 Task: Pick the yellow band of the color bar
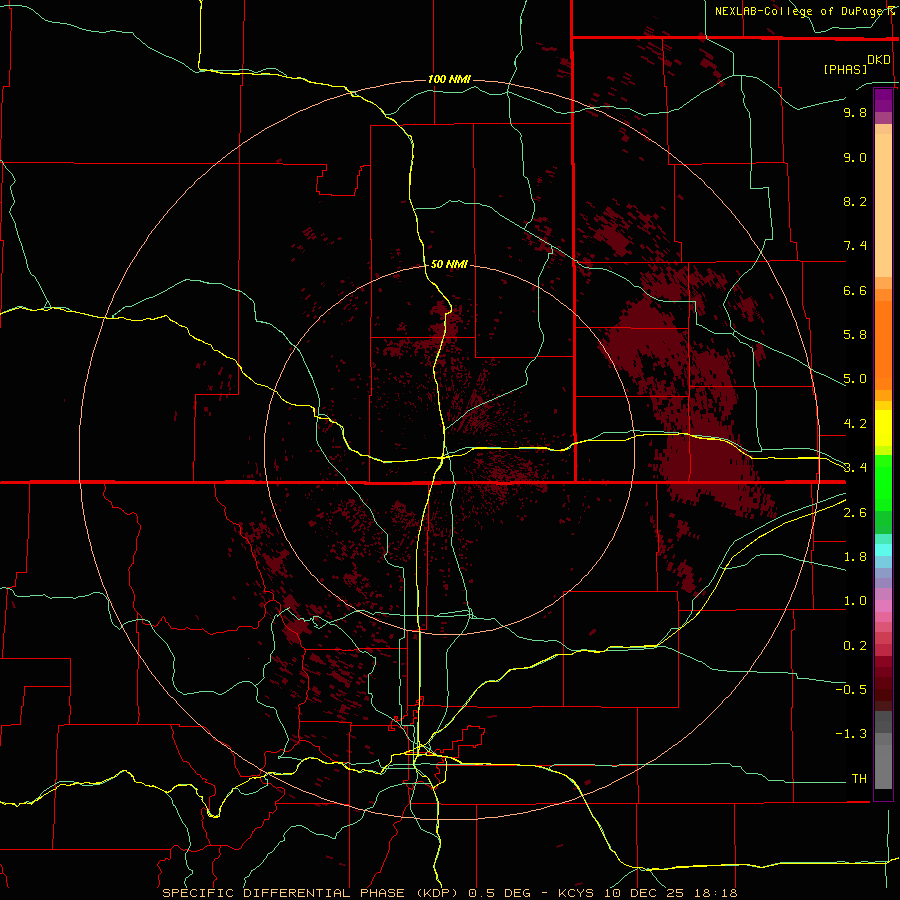pos(883,428)
